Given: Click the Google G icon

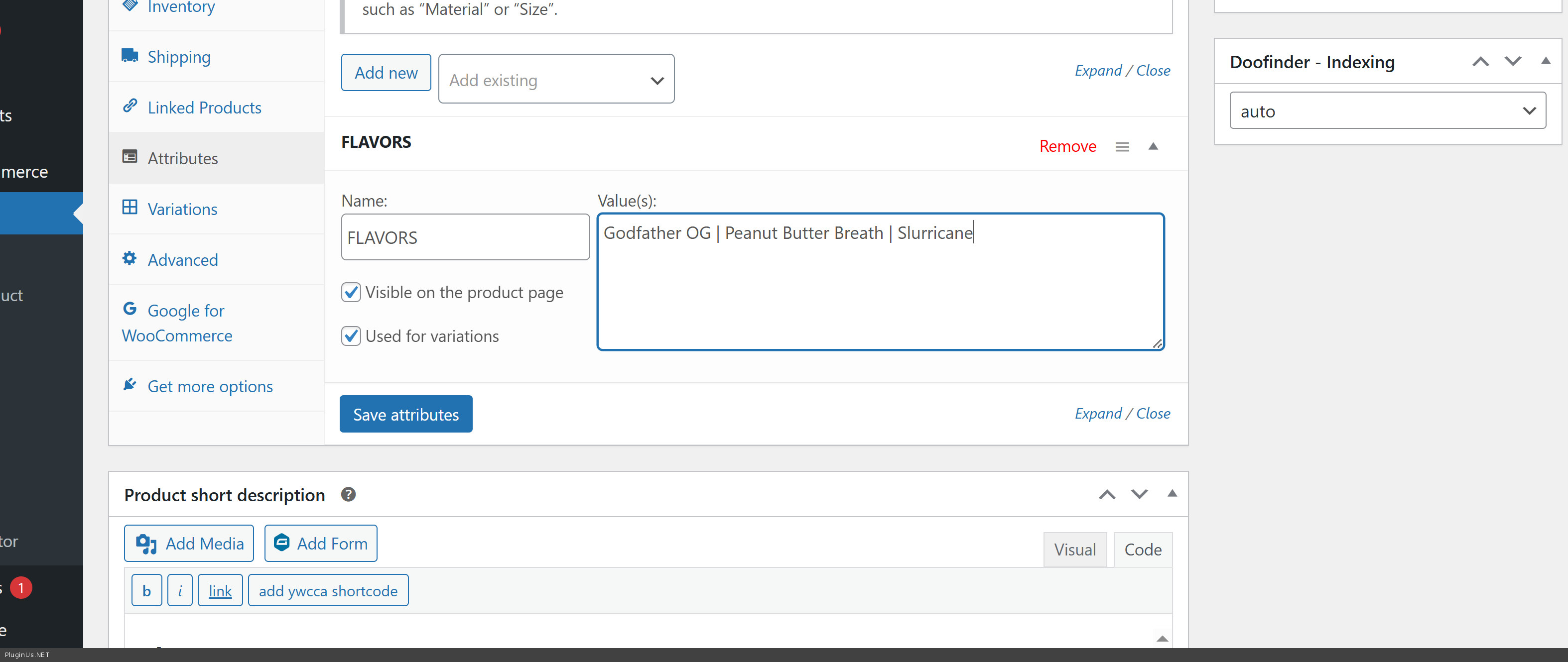Looking at the screenshot, I should click(129, 309).
